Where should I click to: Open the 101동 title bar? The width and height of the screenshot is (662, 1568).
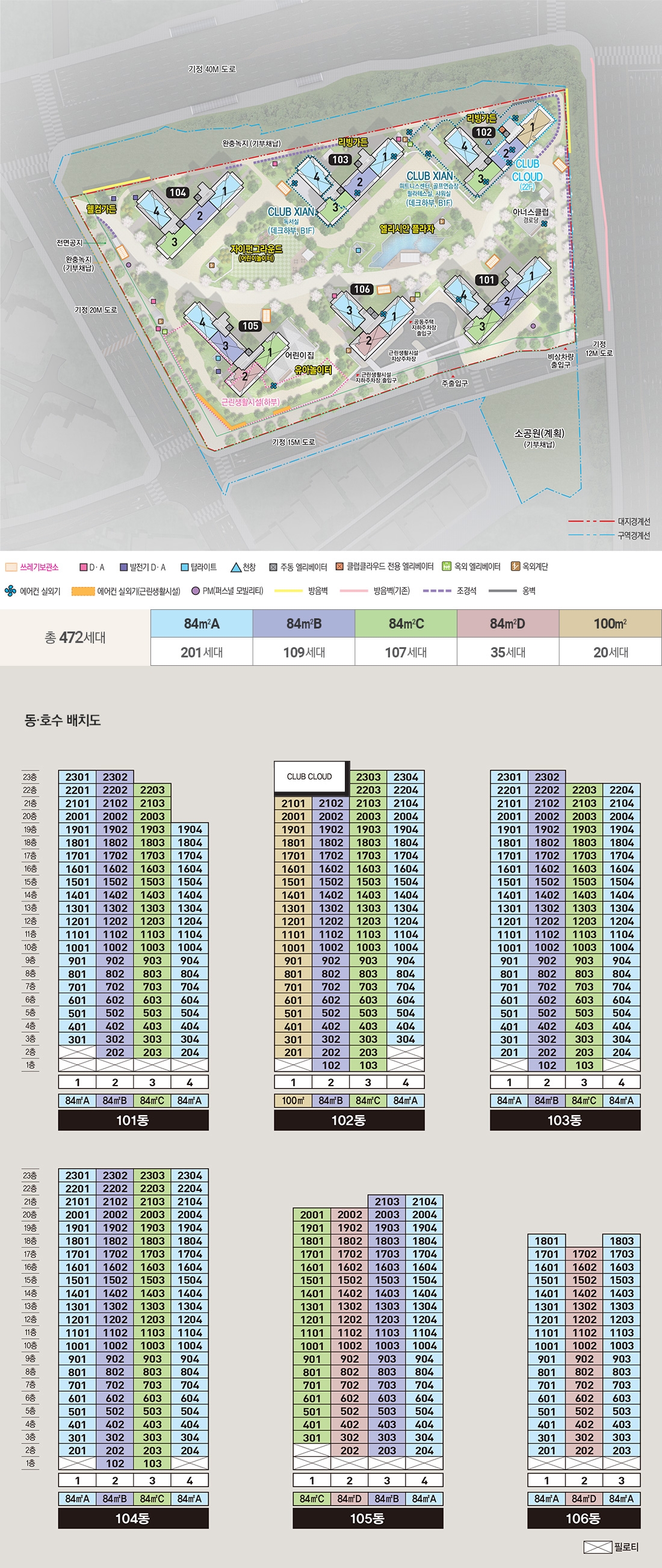134,1120
